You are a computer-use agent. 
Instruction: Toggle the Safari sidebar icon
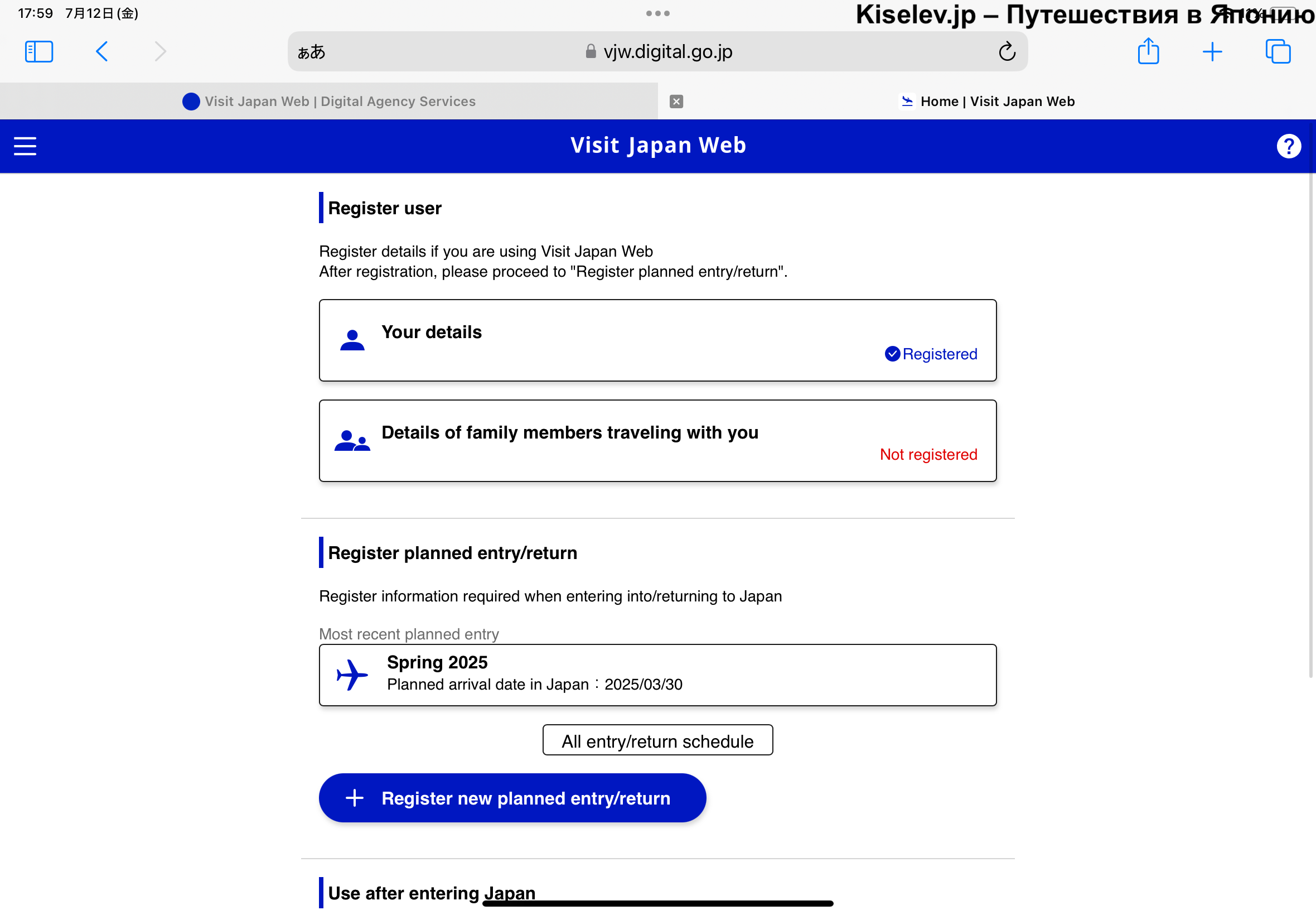coord(39,51)
